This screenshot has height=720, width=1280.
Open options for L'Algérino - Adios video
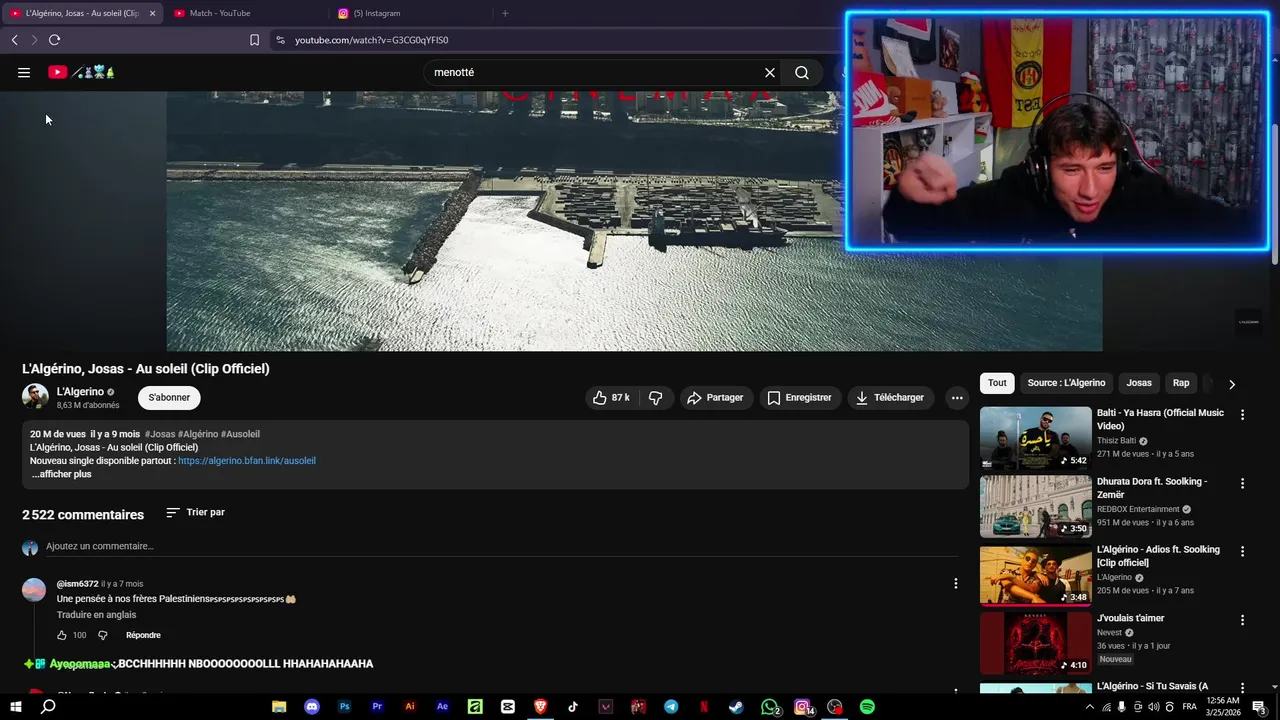tap(1243, 551)
